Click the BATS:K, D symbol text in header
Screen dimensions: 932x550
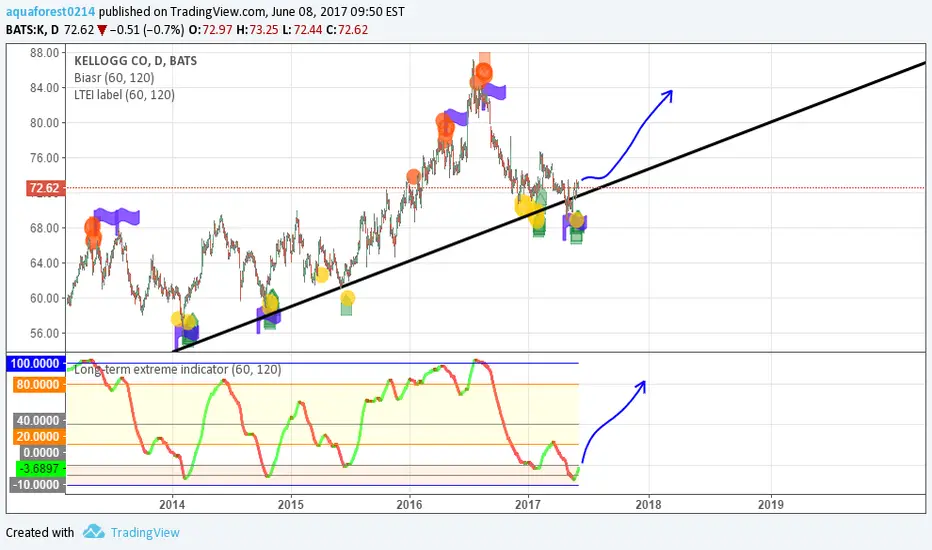32,30
